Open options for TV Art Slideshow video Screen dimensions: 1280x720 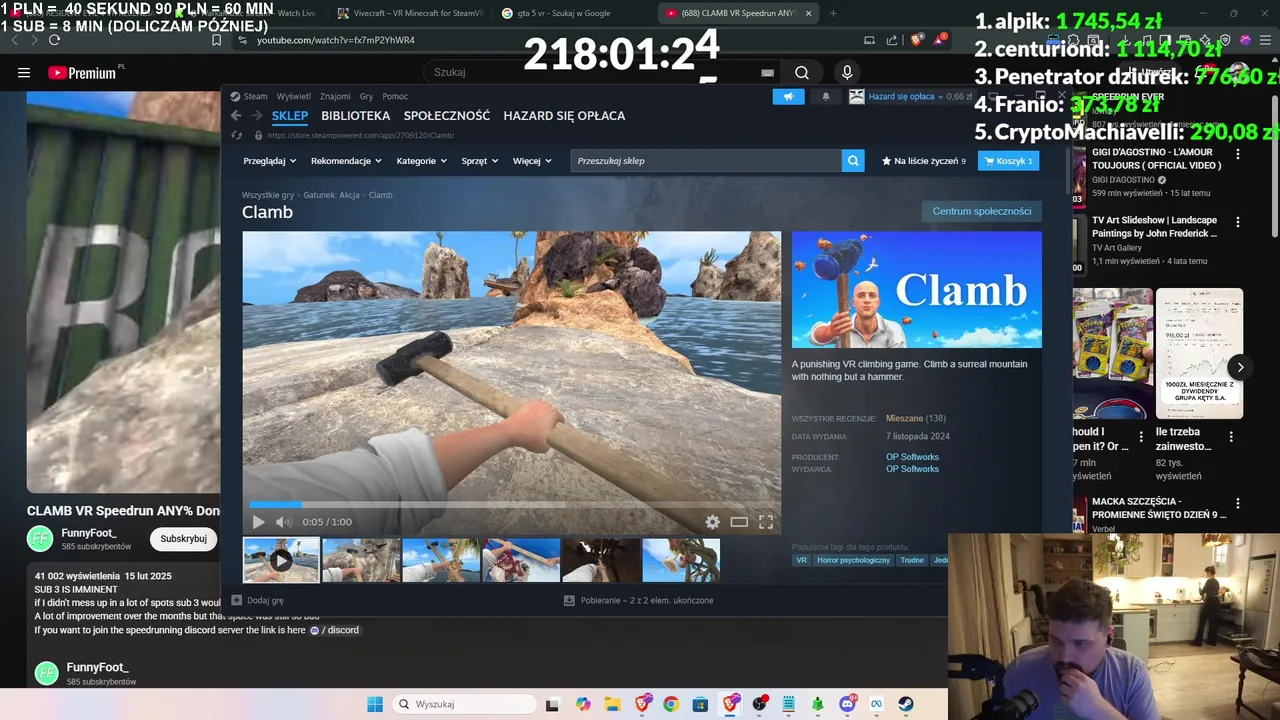[x=1238, y=222]
